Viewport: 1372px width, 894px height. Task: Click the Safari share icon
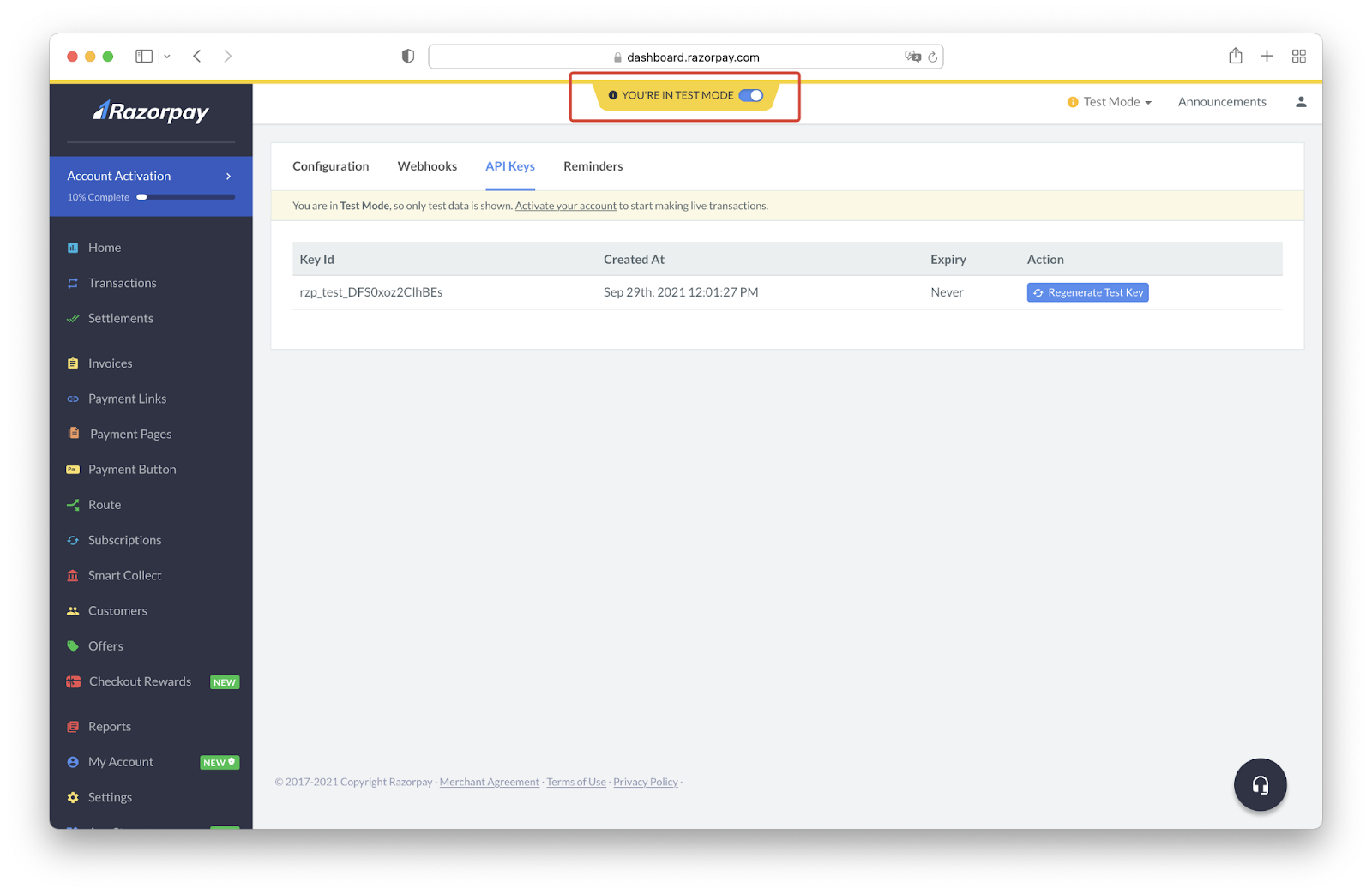1235,56
